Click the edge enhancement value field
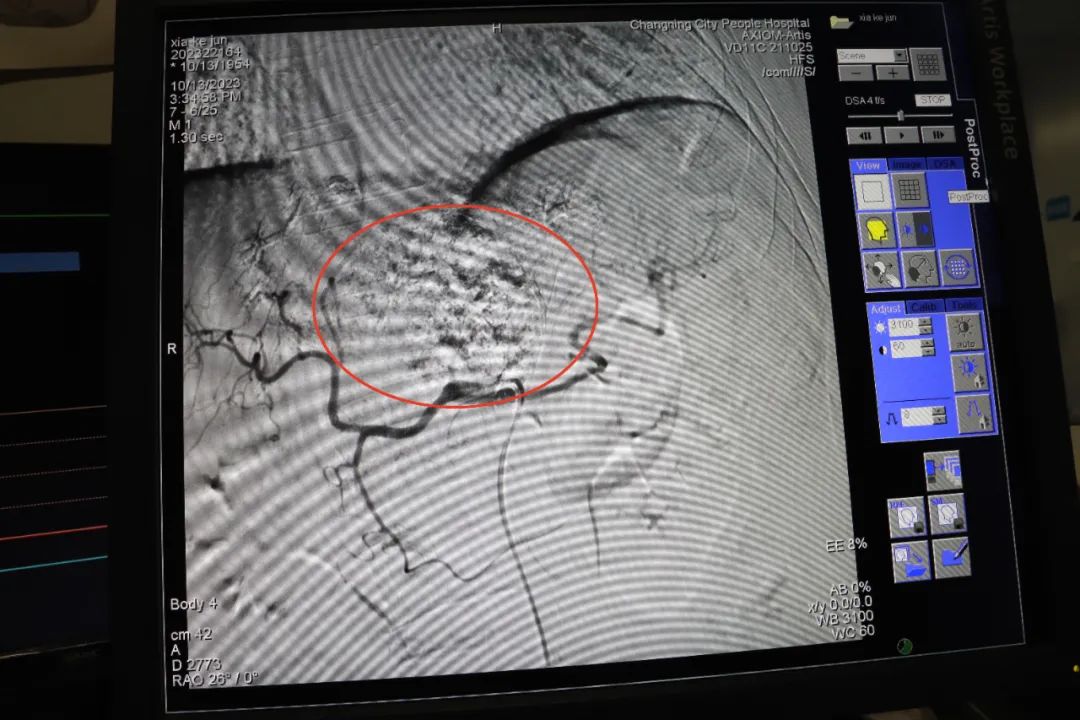1080x720 pixels. 917,416
